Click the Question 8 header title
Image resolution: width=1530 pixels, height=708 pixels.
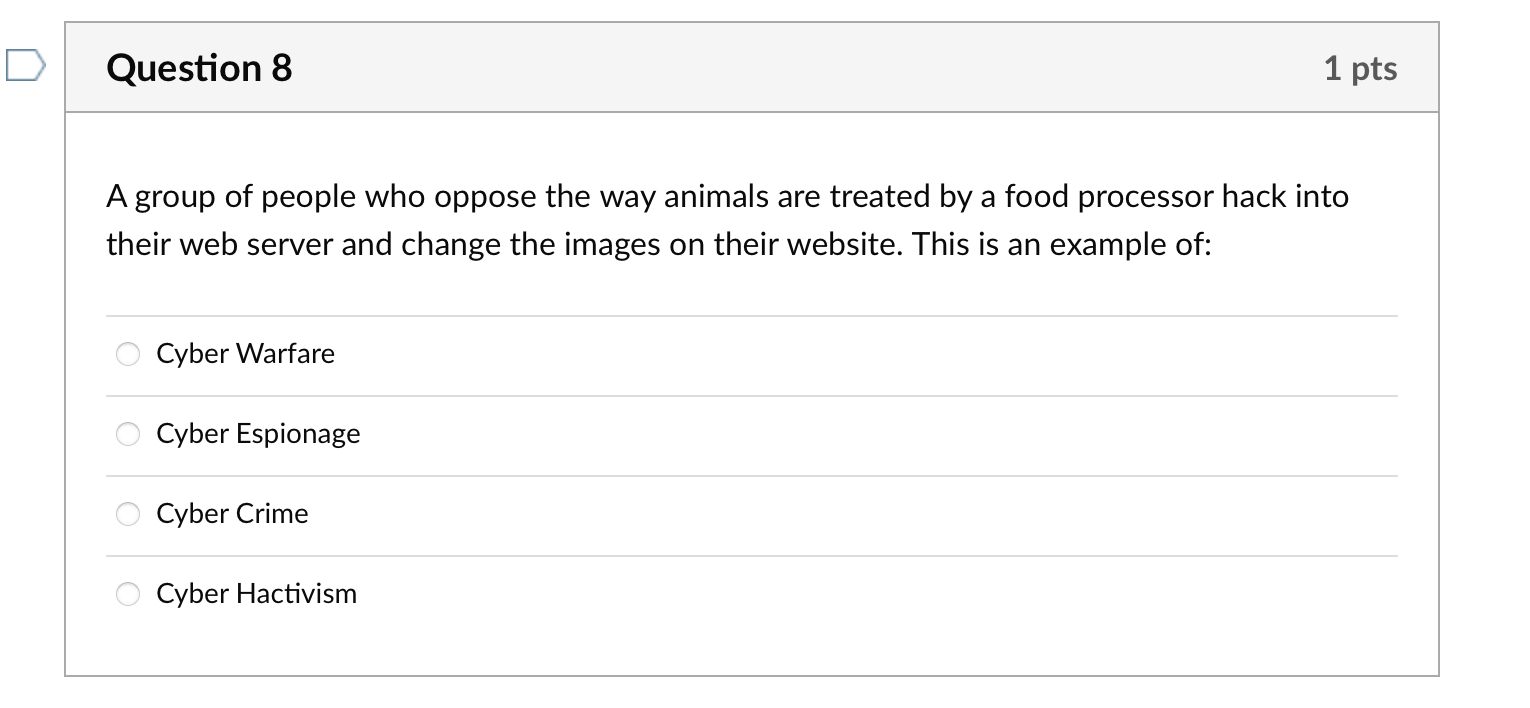click(x=198, y=67)
